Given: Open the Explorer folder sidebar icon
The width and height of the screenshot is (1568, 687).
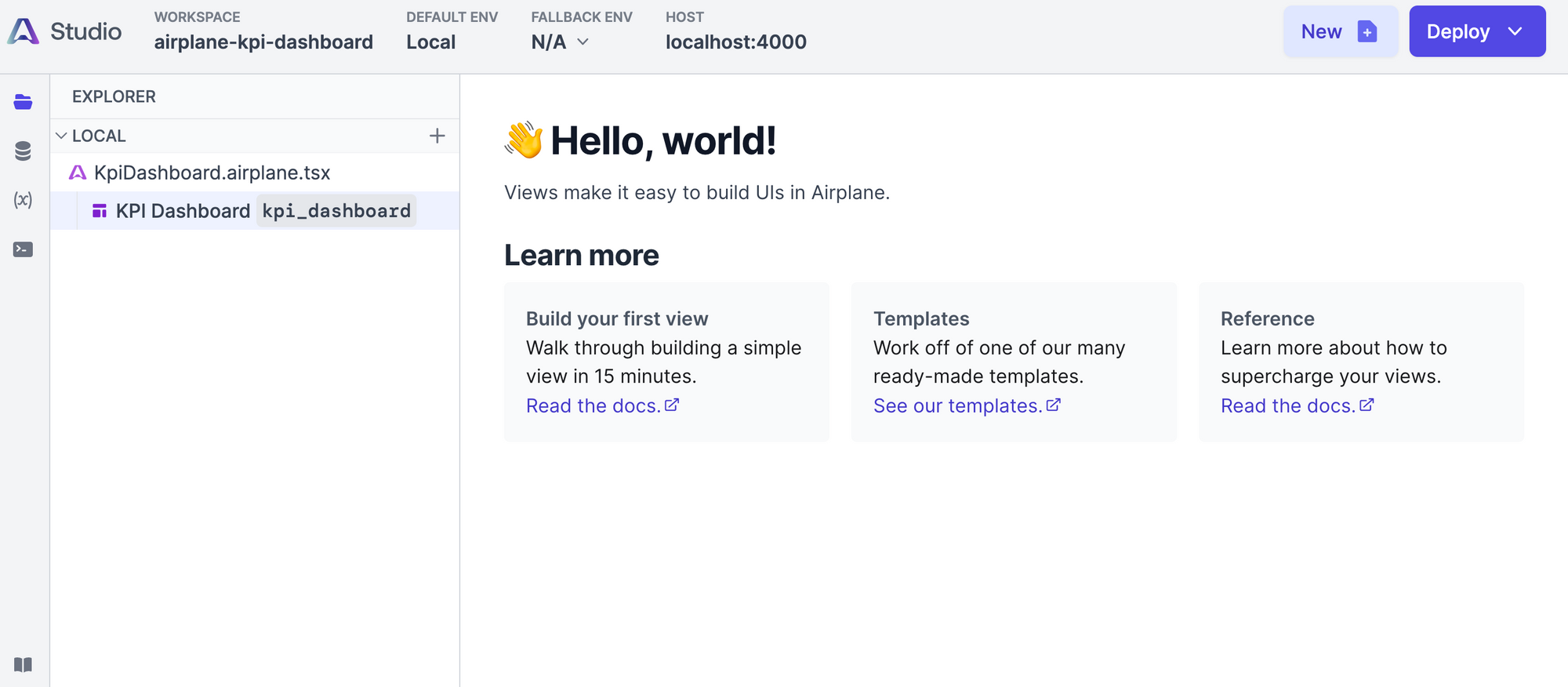Looking at the screenshot, I should (23, 102).
